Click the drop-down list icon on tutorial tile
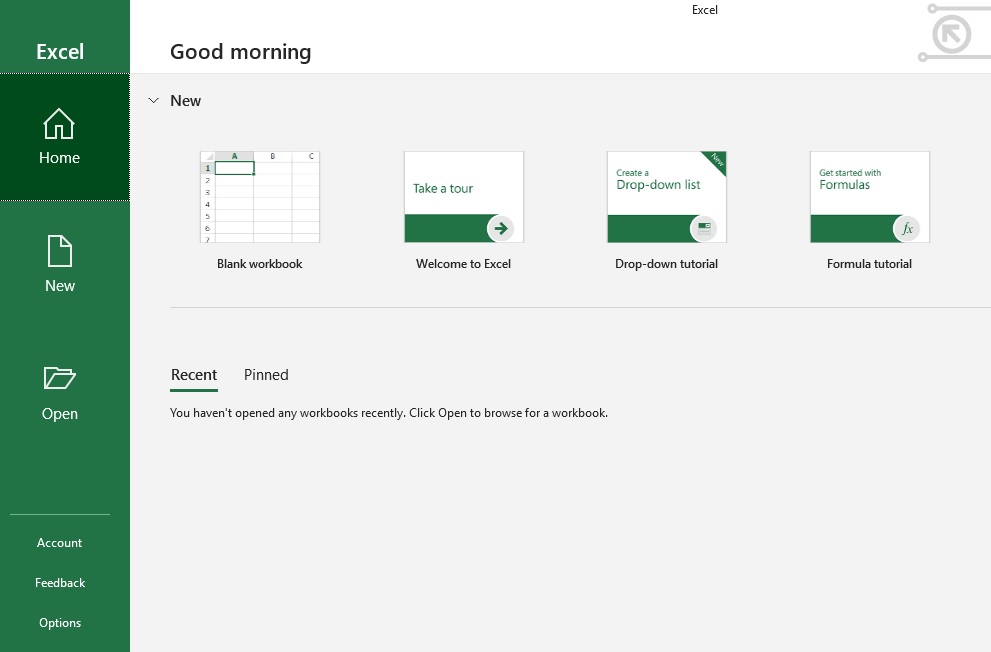991x652 pixels. pyautogui.click(x=703, y=229)
